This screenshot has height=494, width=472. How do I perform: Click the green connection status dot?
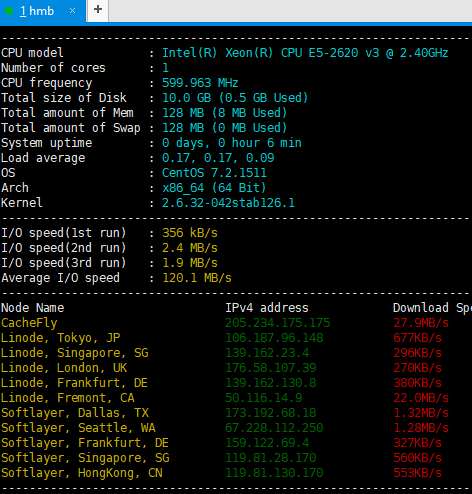(x=9, y=11)
